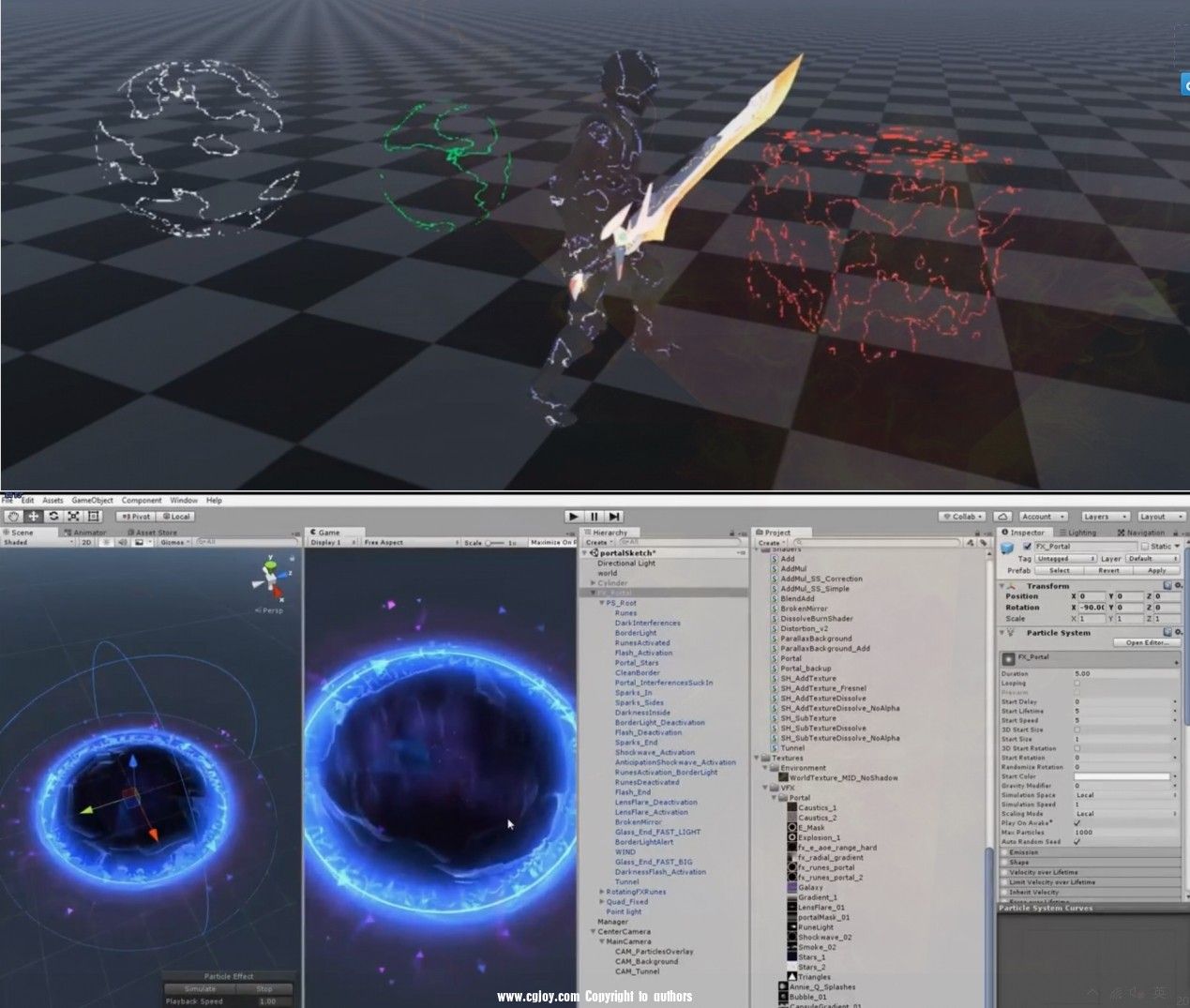Image resolution: width=1190 pixels, height=1008 pixels.
Task: Select the Scale tool in toolbar
Action: (x=73, y=516)
